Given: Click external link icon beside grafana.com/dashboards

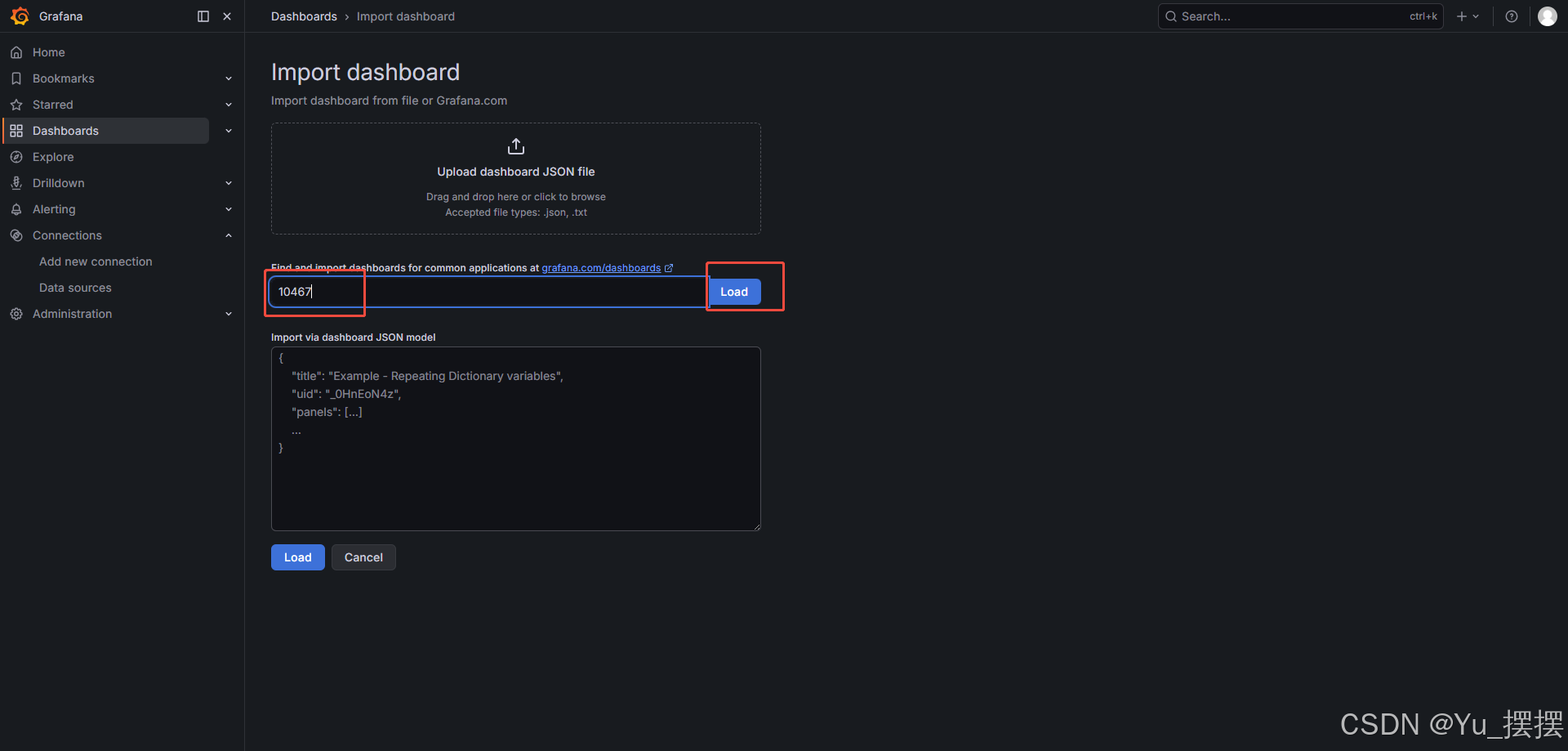Looking at the screenshot, I should click(669, 268).
